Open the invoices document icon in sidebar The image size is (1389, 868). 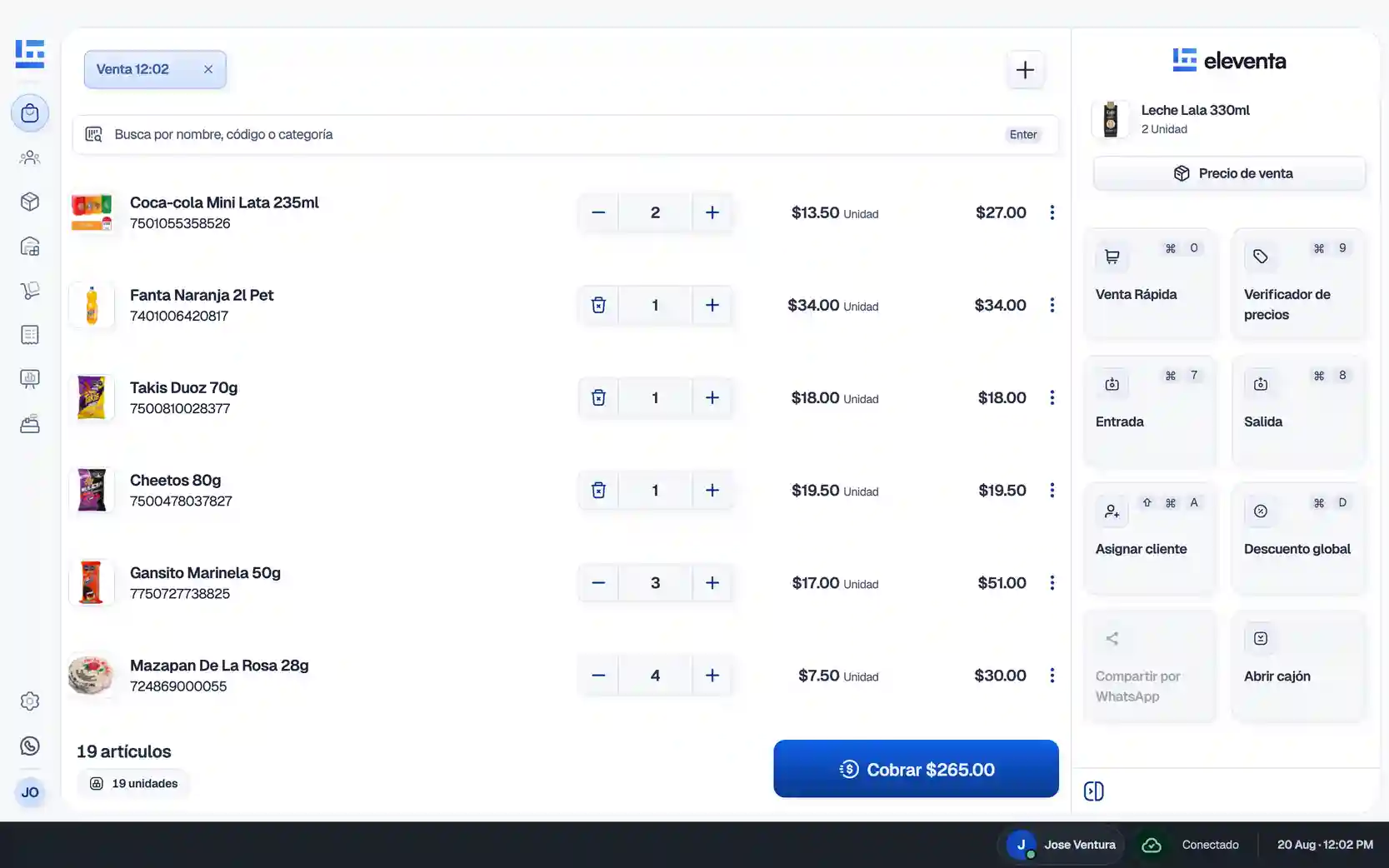(x=30, y=335)
